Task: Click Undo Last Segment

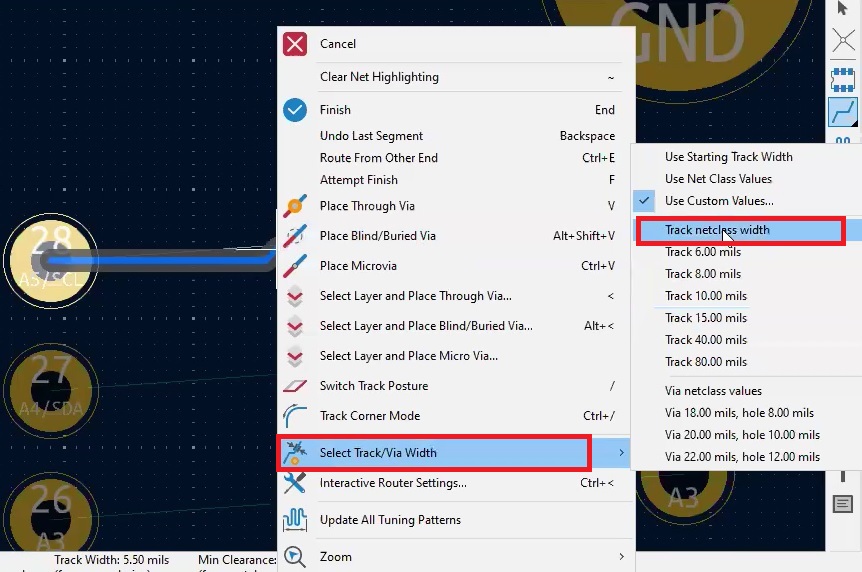Action: click(371, 136)
